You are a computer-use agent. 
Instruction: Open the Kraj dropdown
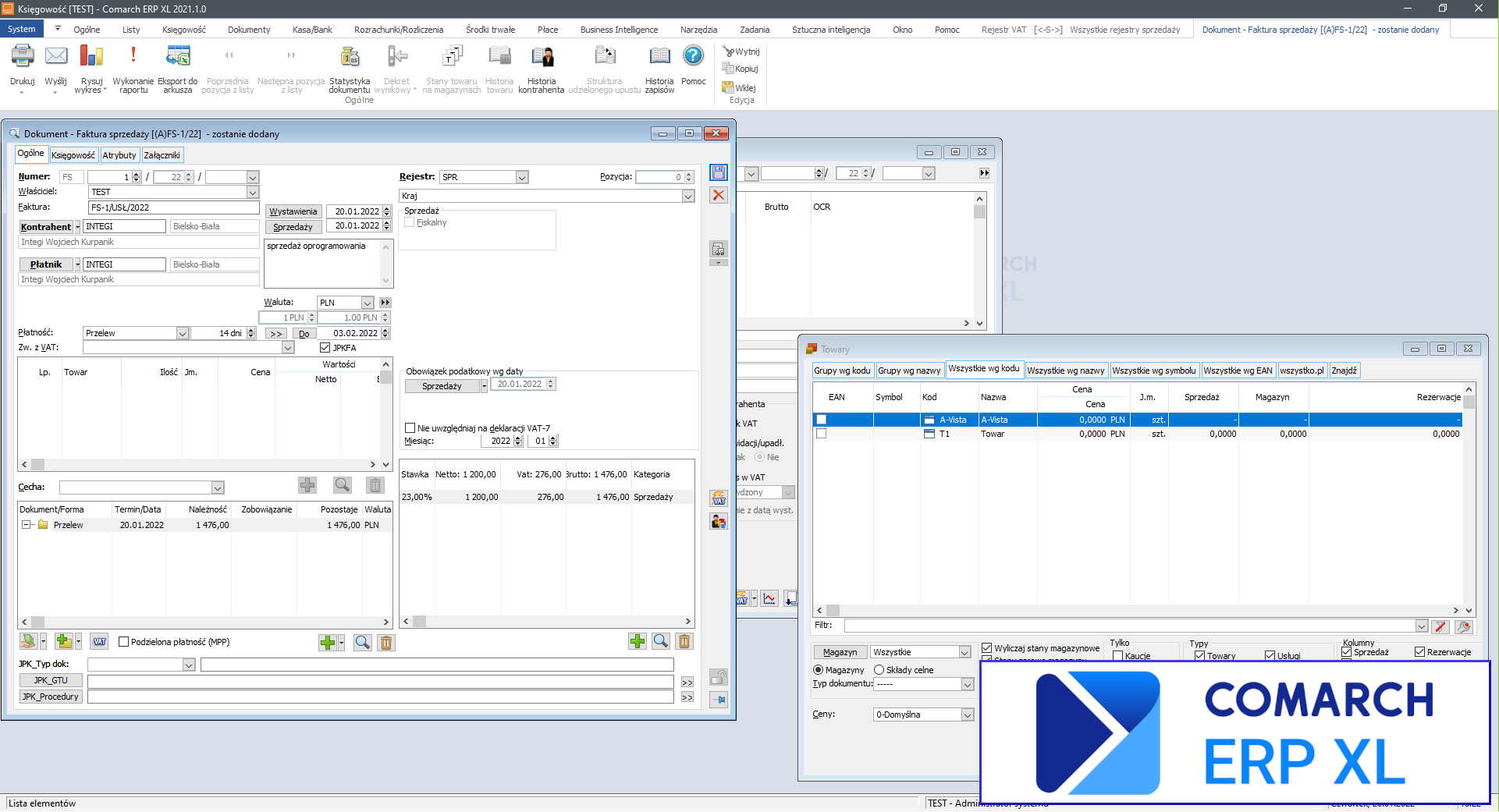(x=688, y=196)
